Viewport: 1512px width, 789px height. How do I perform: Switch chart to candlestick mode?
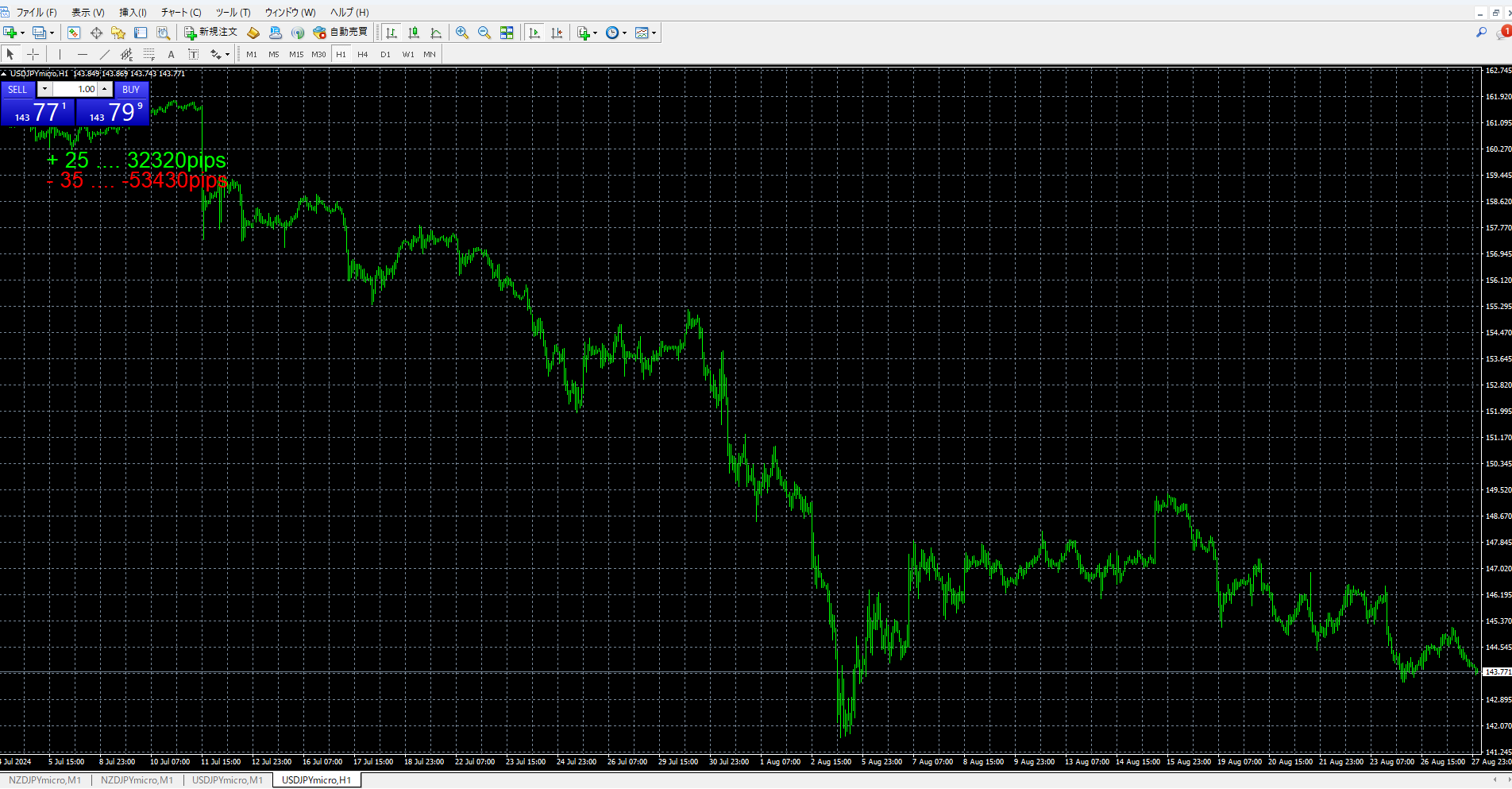pyautogui.click(x=414, y=33)
